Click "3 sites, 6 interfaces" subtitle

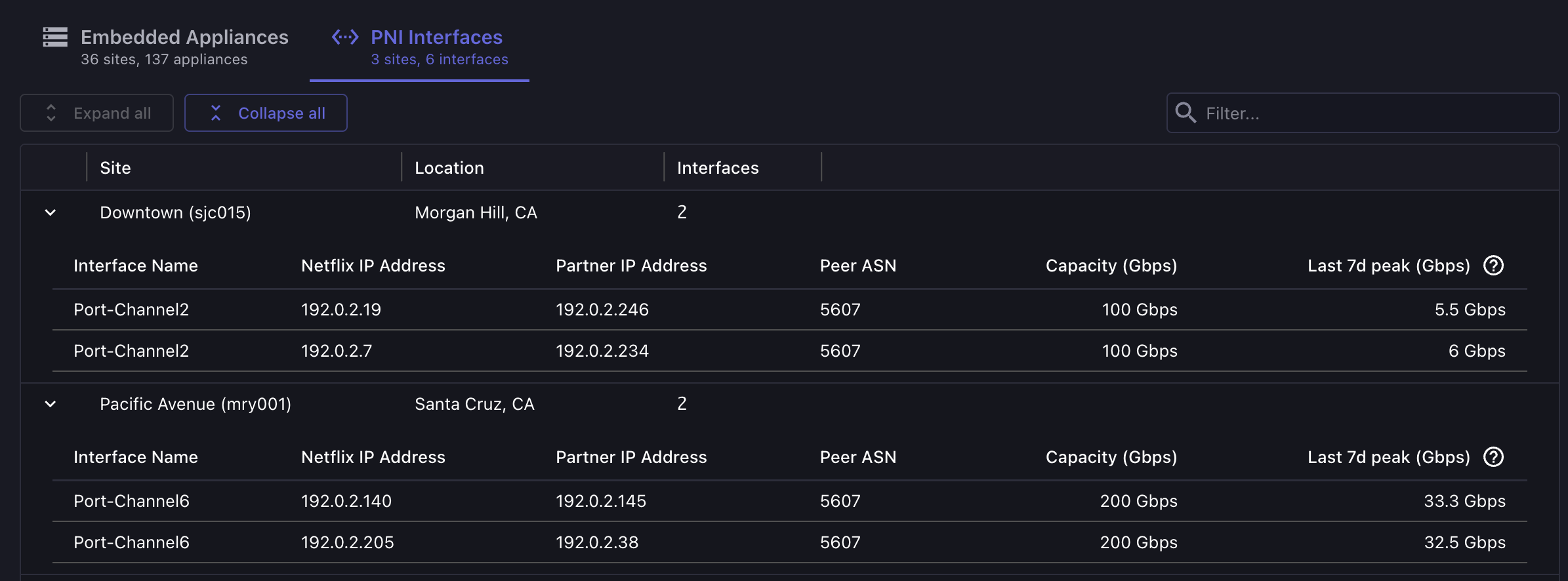pos(440,59)
